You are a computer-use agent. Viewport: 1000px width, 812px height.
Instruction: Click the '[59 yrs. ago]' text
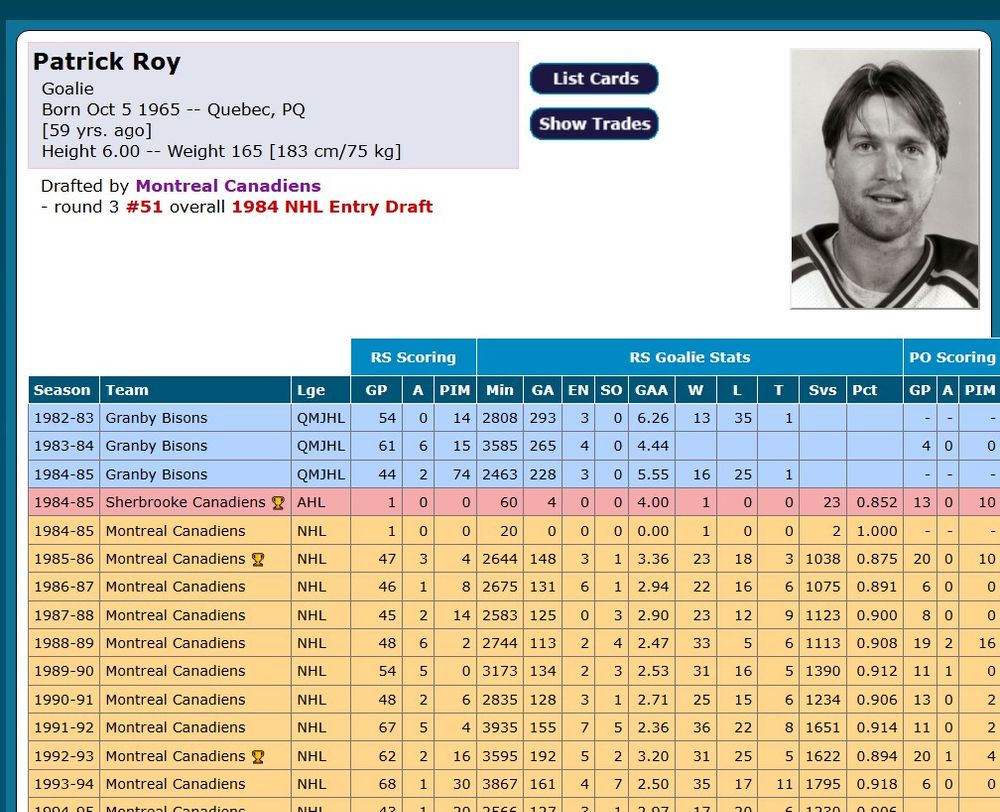[x=97, y=130]
